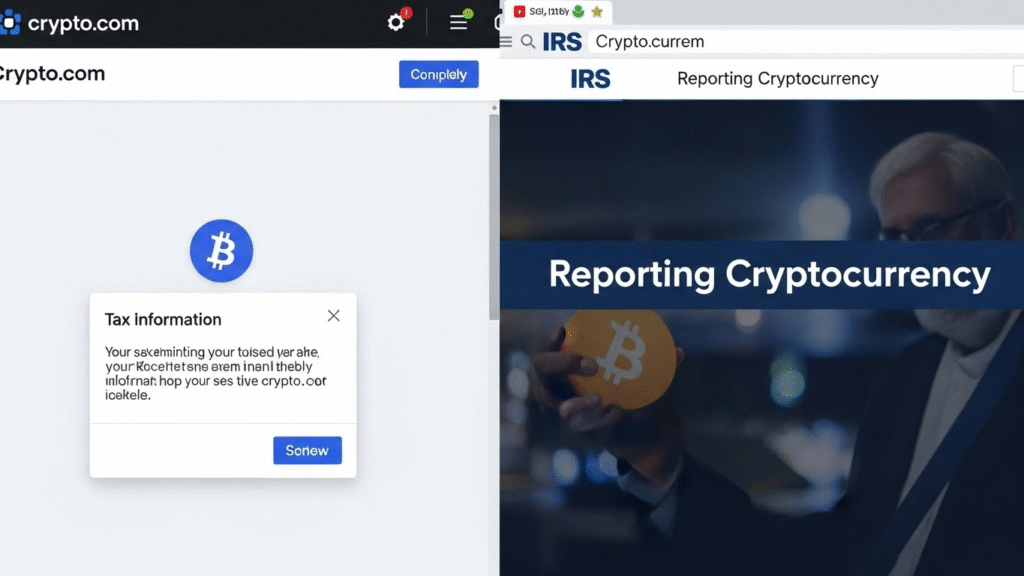Select the search magnifier icon beside the IRS logo
The image size is (1024, 576).
[527, 42]
